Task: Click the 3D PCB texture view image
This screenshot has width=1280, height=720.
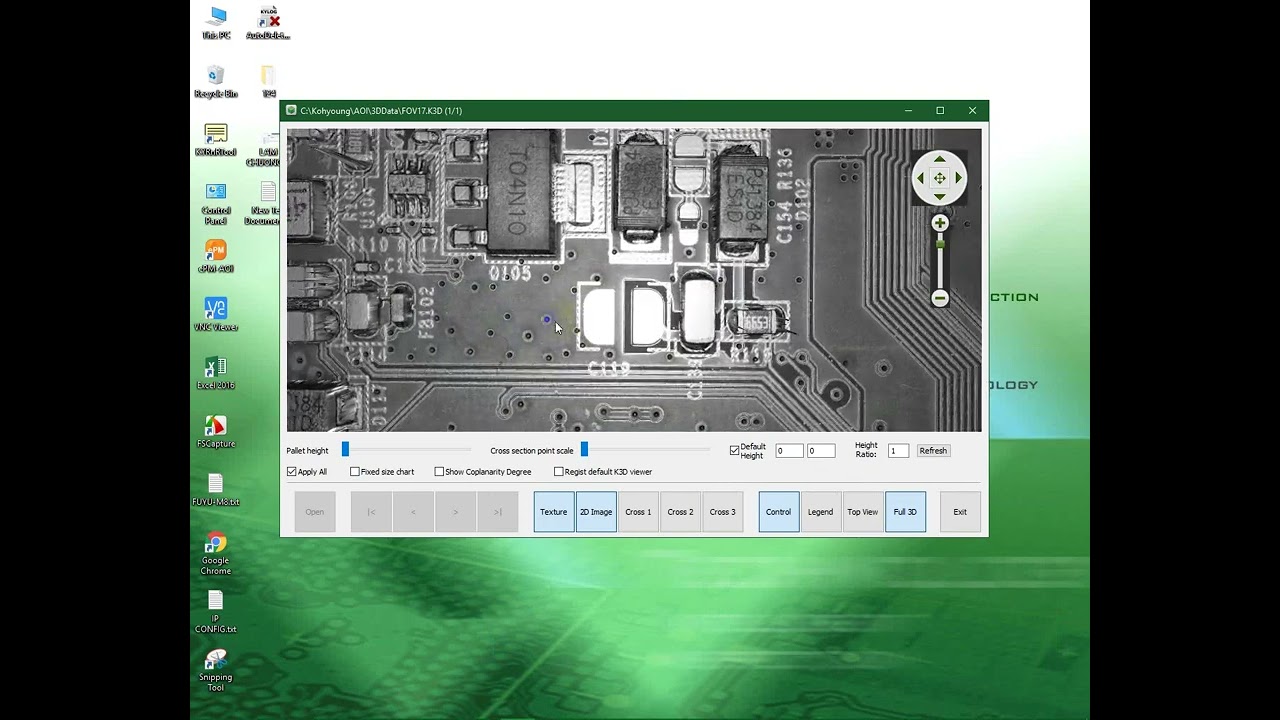Action: [634, 280]
